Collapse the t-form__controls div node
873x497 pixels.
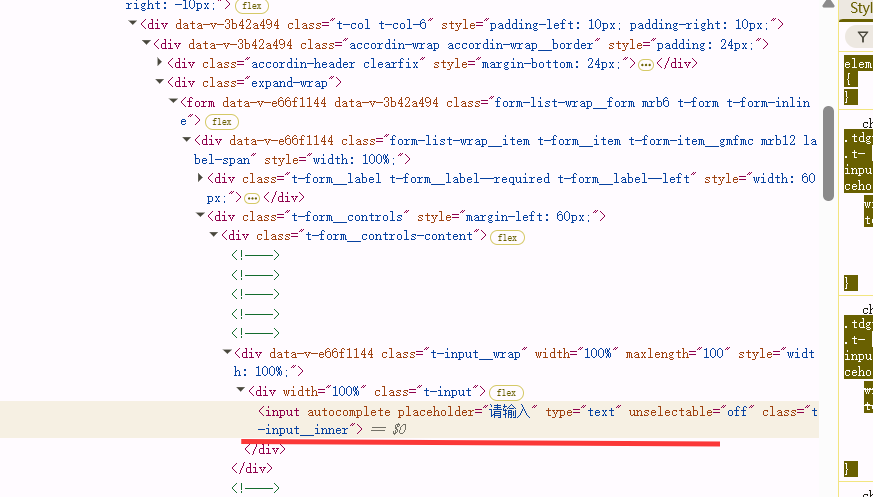pos(200,215)
